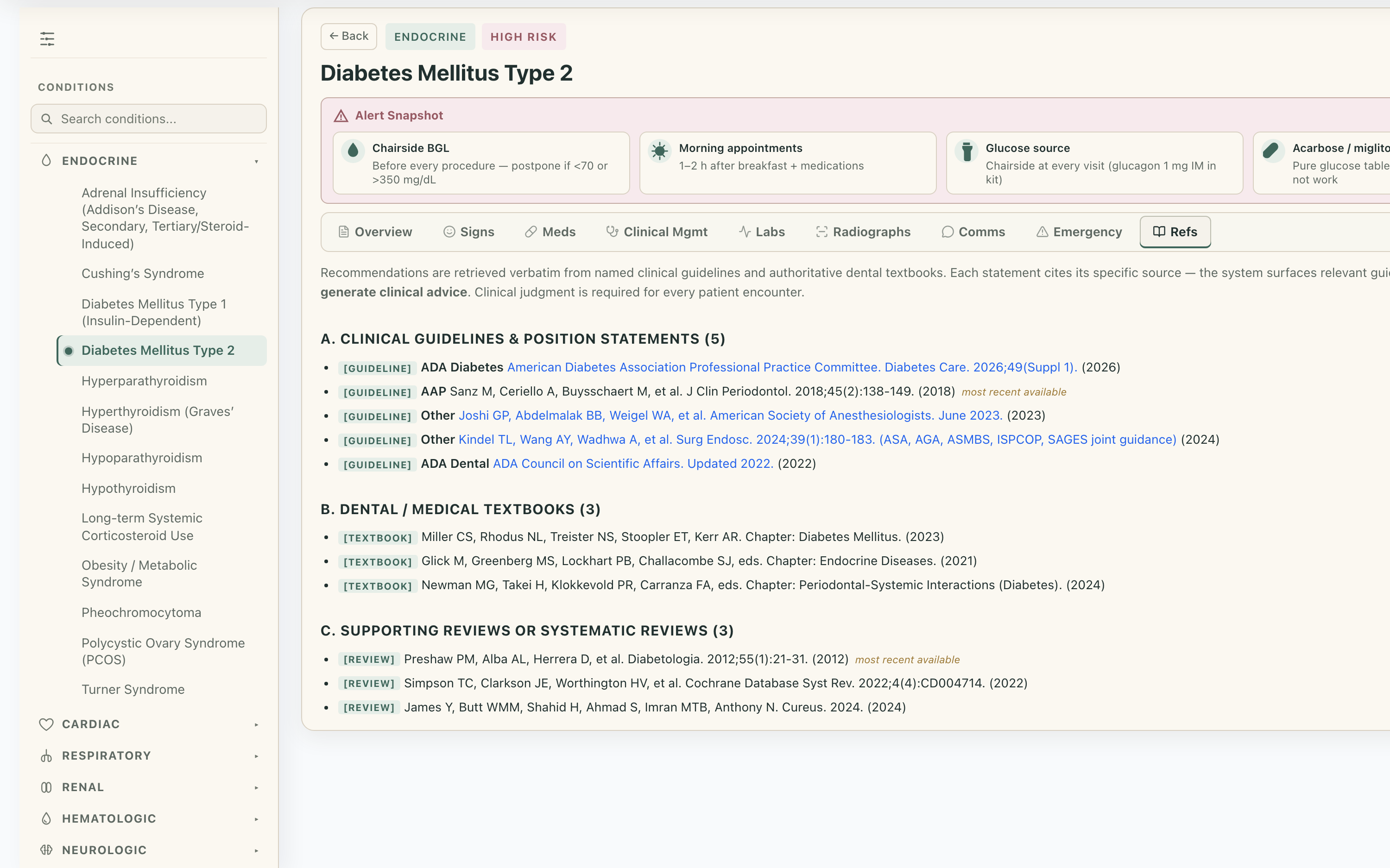Open the Emergency tab

pyautogui.click(x=1080, y=232)
